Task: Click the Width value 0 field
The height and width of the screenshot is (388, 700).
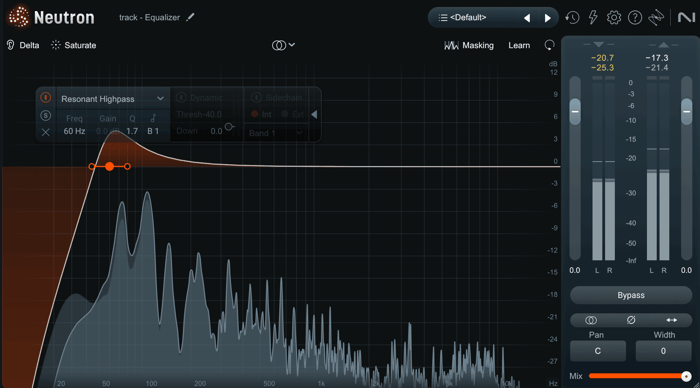Action: (663, 351)
